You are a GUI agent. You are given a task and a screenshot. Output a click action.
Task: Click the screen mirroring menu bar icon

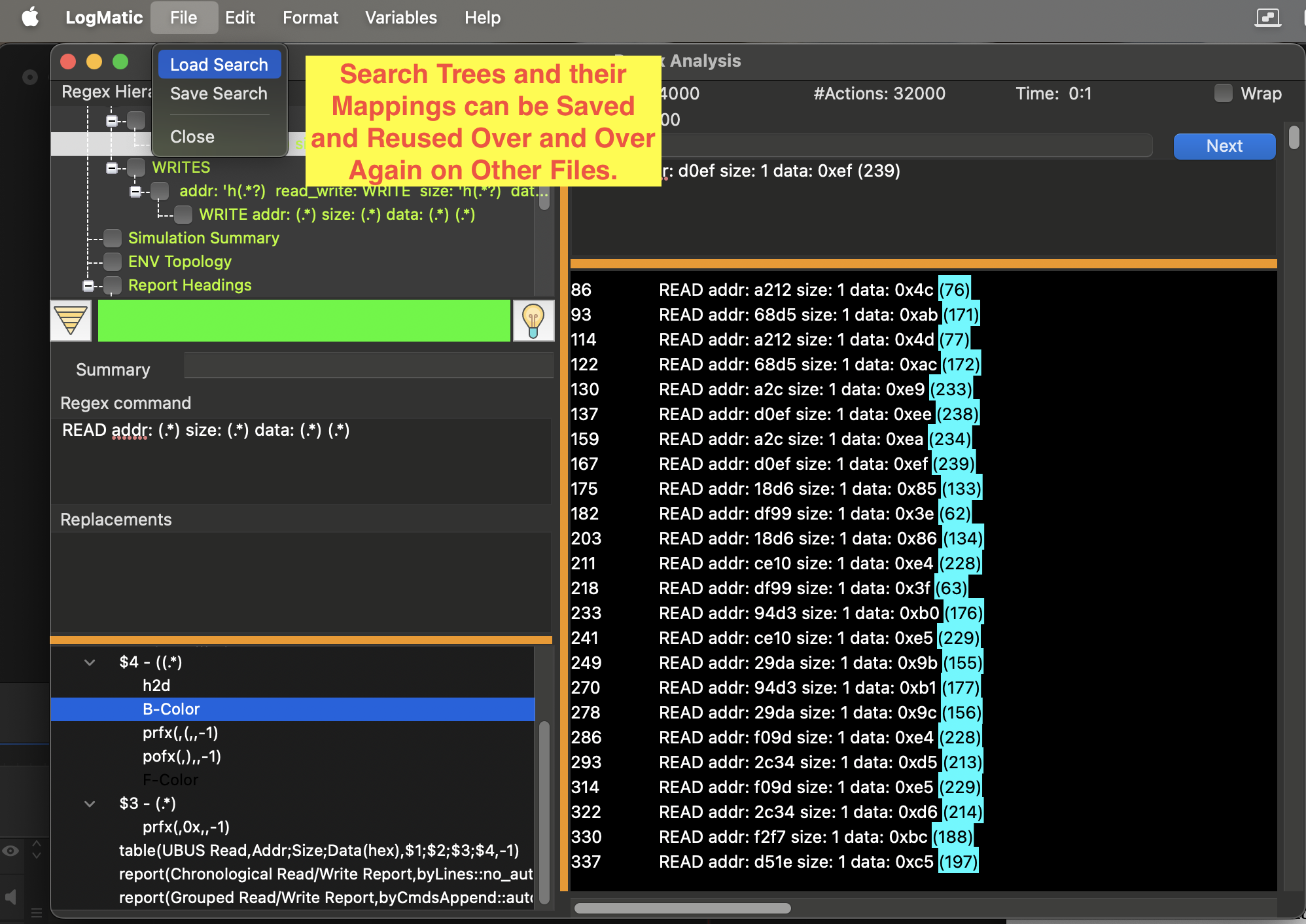click(x=1267, y=18)
